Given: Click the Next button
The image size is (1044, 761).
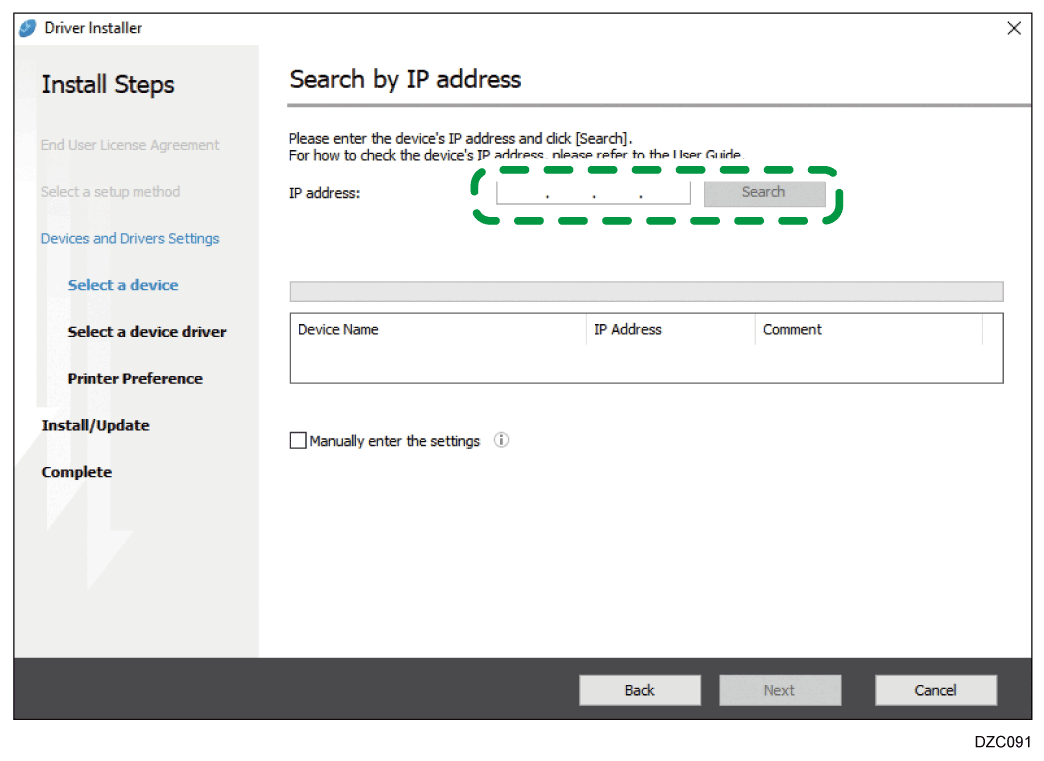Looking at the screenshot, I should click(779, 690).
